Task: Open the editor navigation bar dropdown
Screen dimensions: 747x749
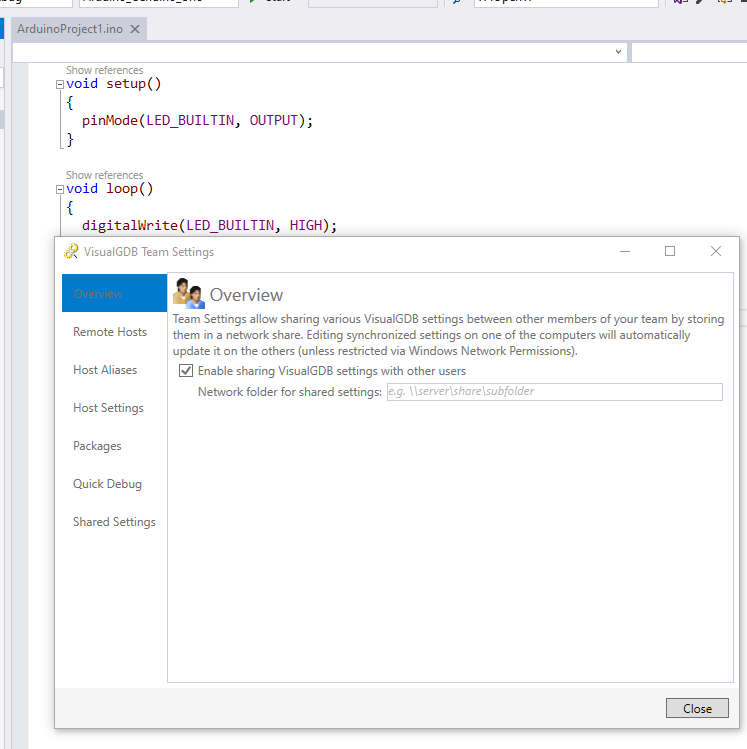Action: click(618, 52)
